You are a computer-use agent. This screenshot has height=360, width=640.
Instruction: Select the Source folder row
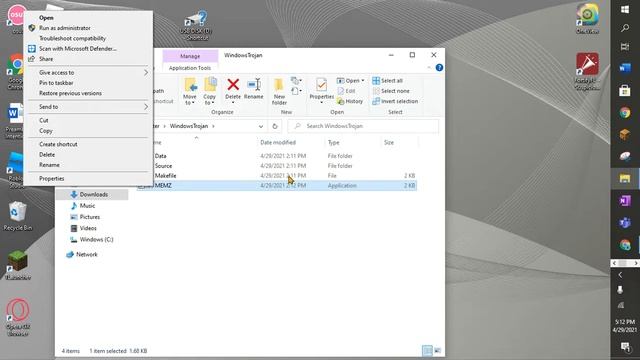pos(277,166)
